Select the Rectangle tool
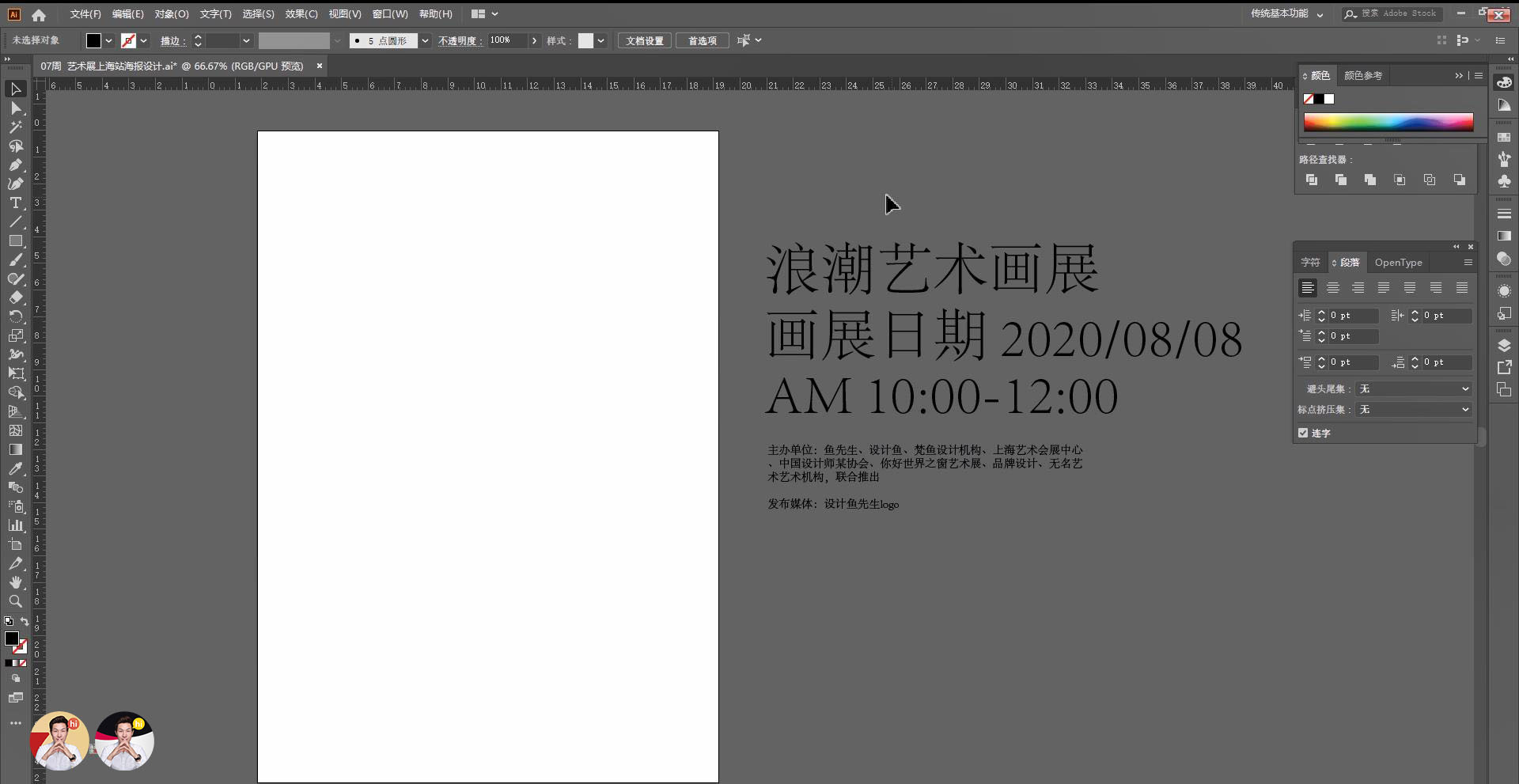This screenshot has height=784, width=1519. click(x=16, y=241)
